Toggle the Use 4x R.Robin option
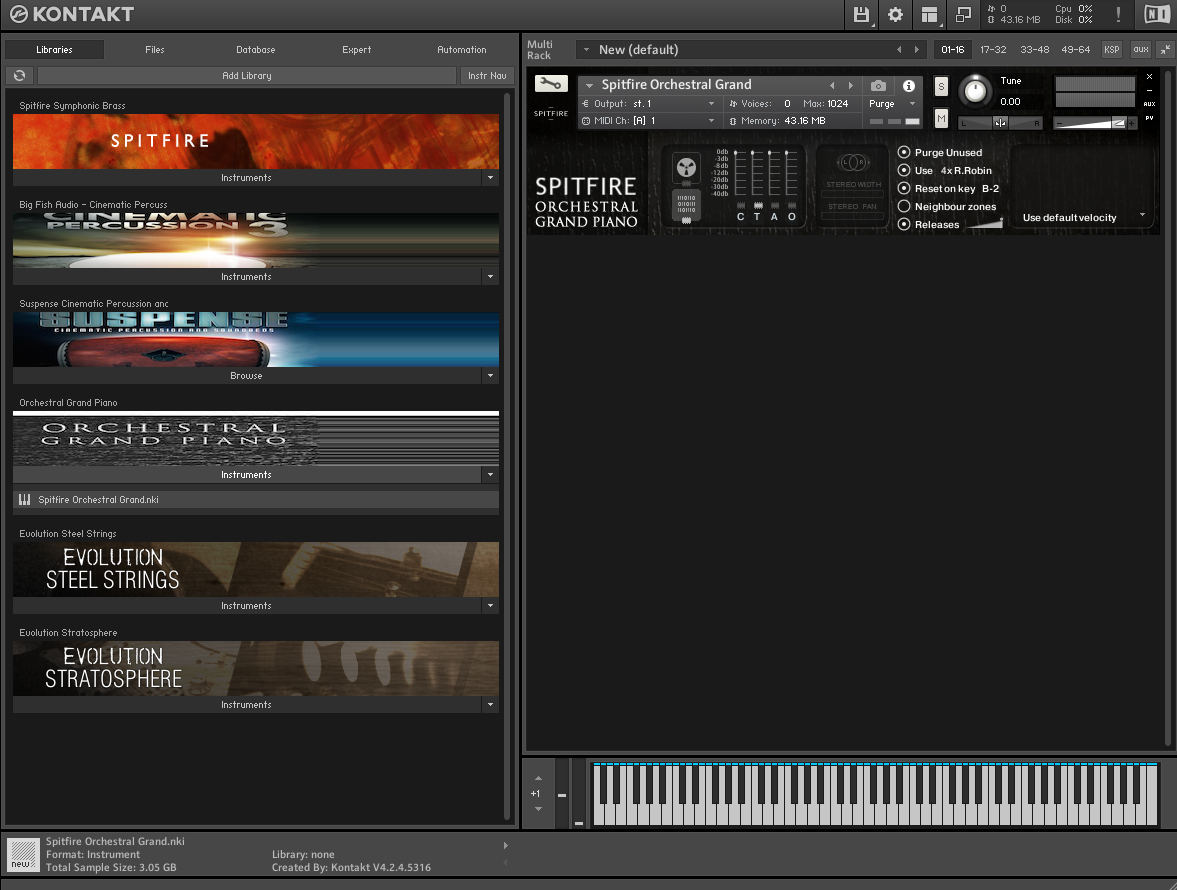1177x890 pixels. tap(904, 170)
